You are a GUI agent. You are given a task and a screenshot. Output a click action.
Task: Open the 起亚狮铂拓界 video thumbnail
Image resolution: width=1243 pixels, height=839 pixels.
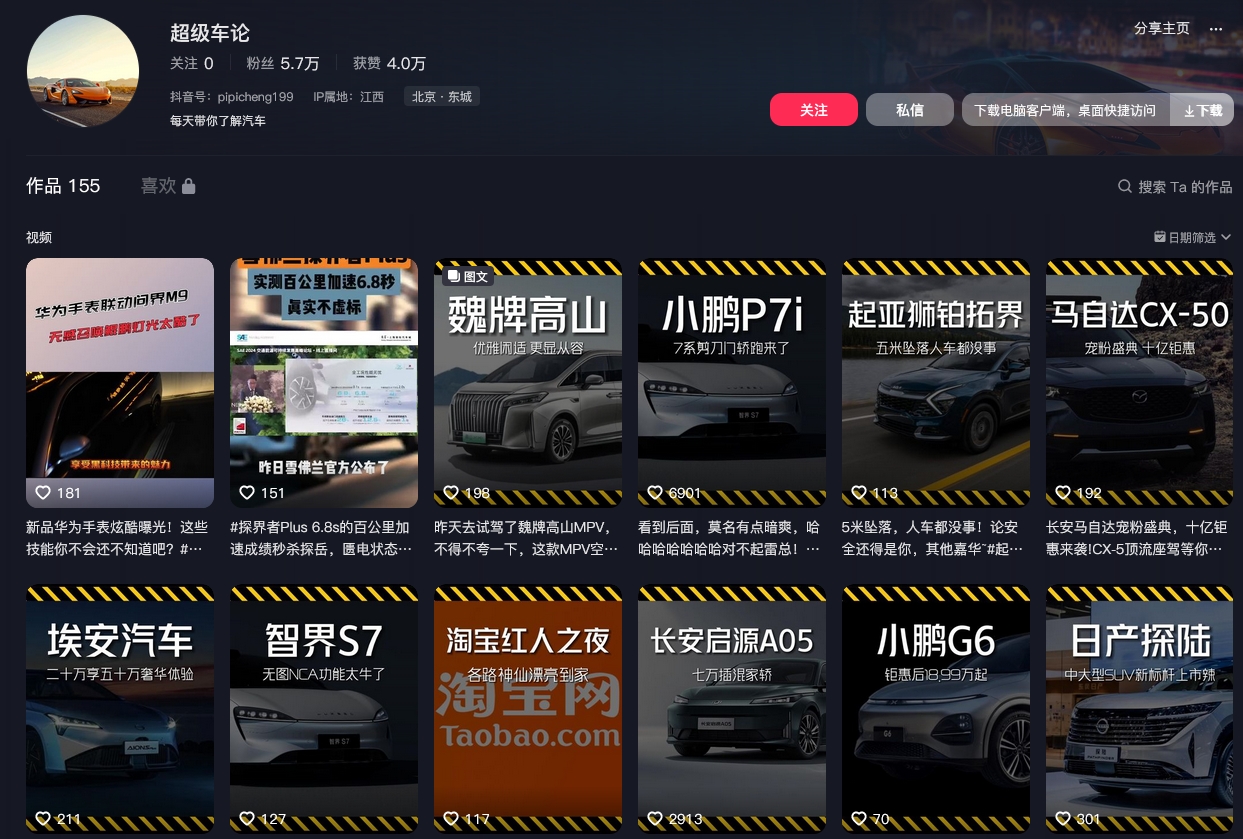(936, 383)
